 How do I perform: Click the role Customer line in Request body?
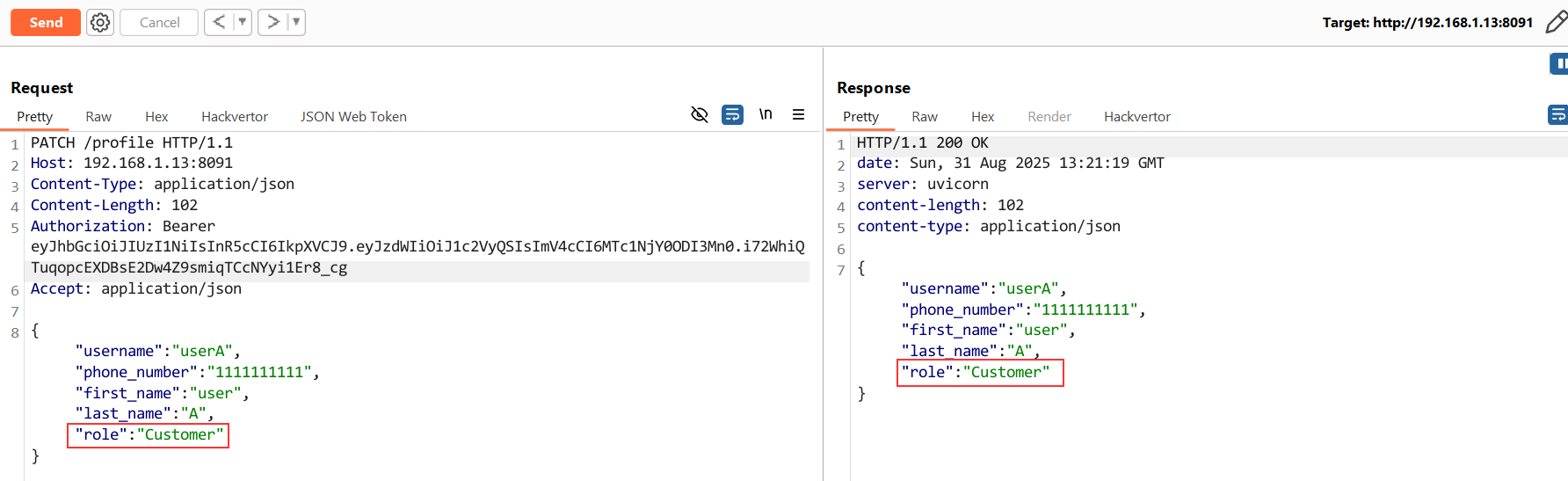pyautogui.click(x=149, y=435)
